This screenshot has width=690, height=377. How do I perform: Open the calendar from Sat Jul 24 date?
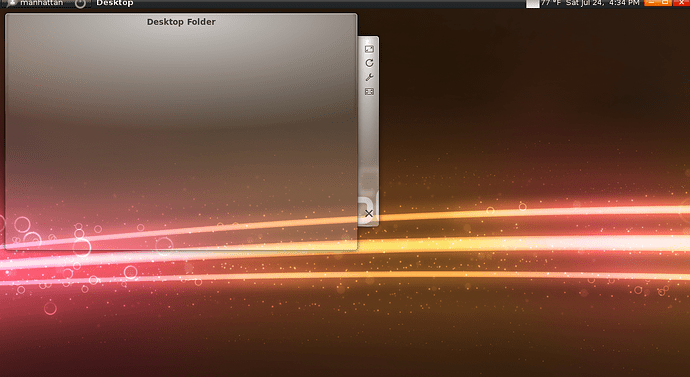coord(585,3)
